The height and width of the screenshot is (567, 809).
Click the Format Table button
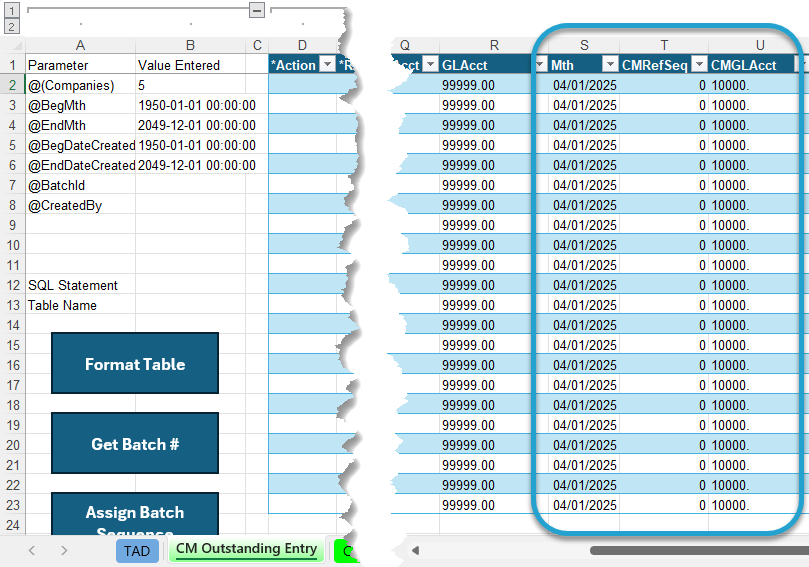coord(135,363)
